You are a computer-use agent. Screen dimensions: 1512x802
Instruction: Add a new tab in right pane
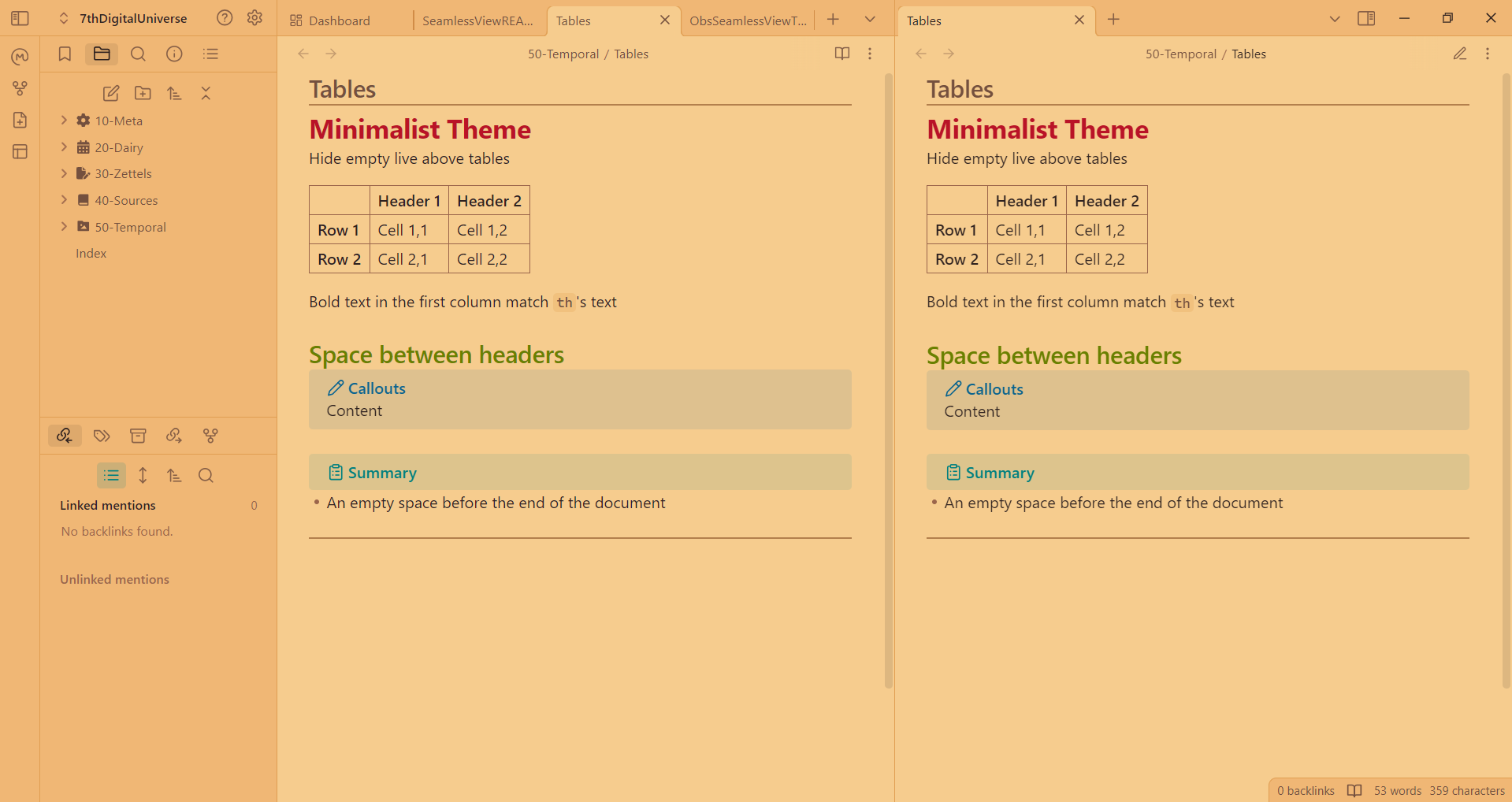pyautogui.click(x=1113, y=20)
